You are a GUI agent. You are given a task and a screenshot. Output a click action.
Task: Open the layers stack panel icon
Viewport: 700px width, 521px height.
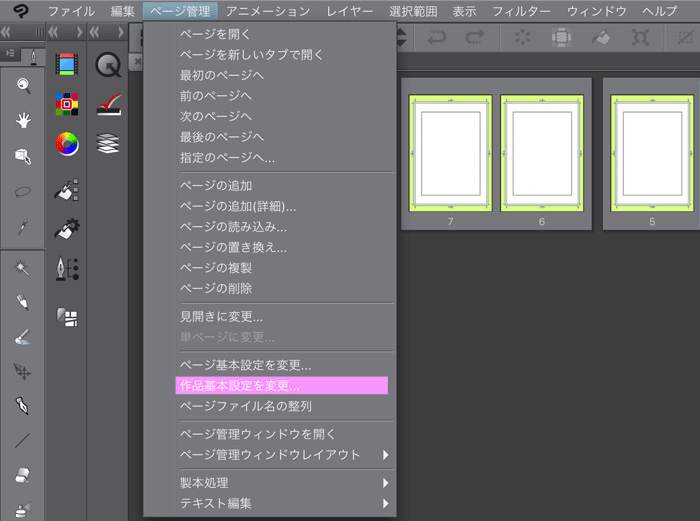(108, 143)
